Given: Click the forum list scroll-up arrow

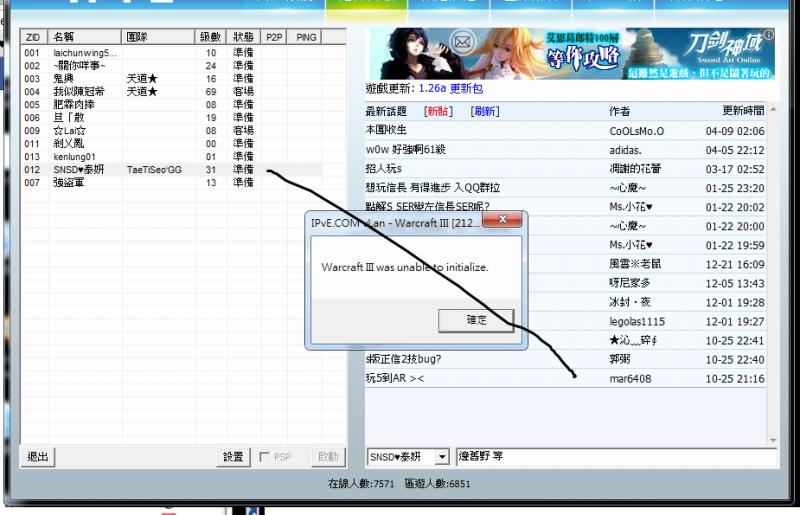Looking at the screenshot, I should pos(773,109).
